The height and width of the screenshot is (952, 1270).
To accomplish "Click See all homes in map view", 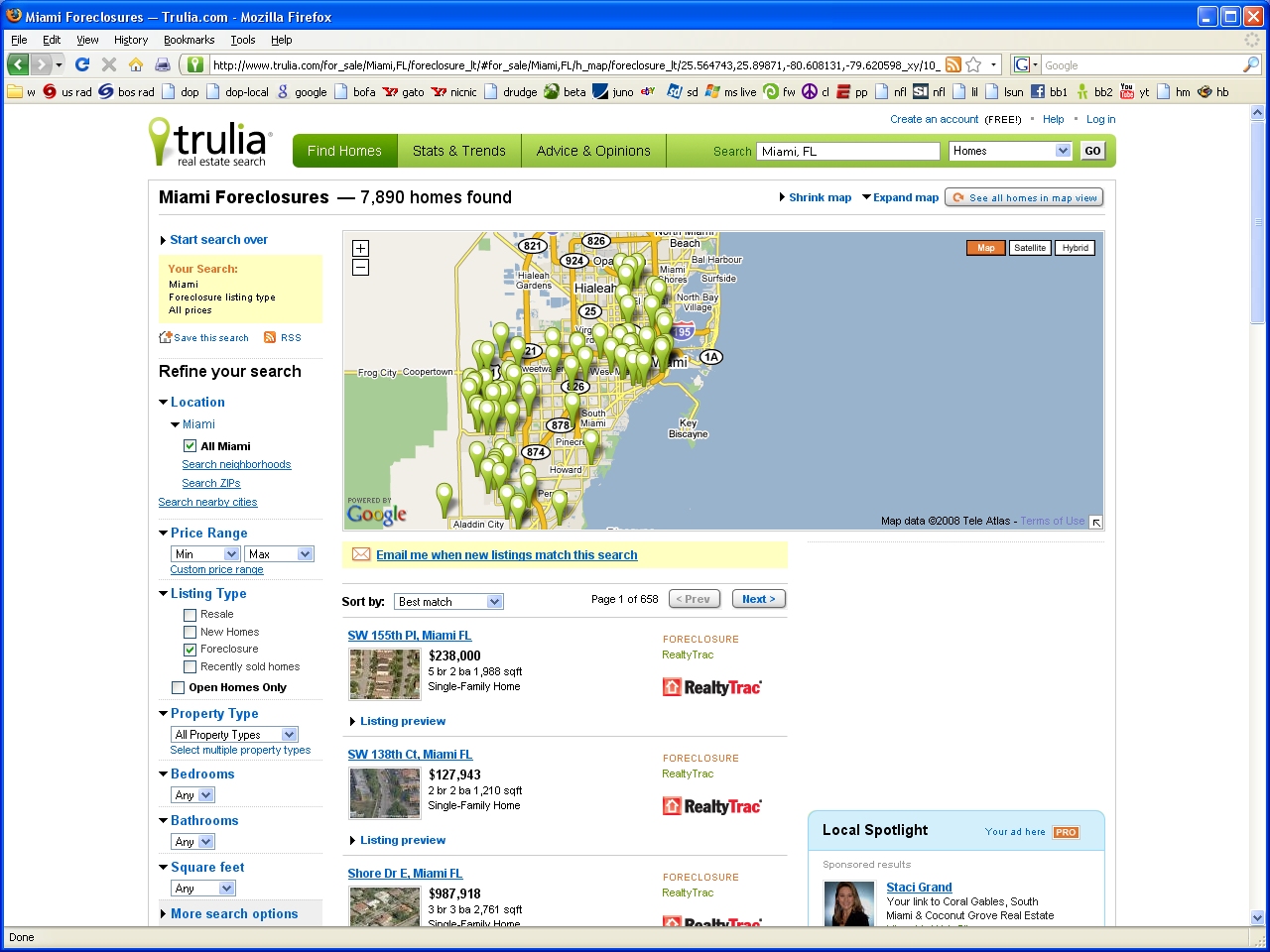I will (1024, 197).
